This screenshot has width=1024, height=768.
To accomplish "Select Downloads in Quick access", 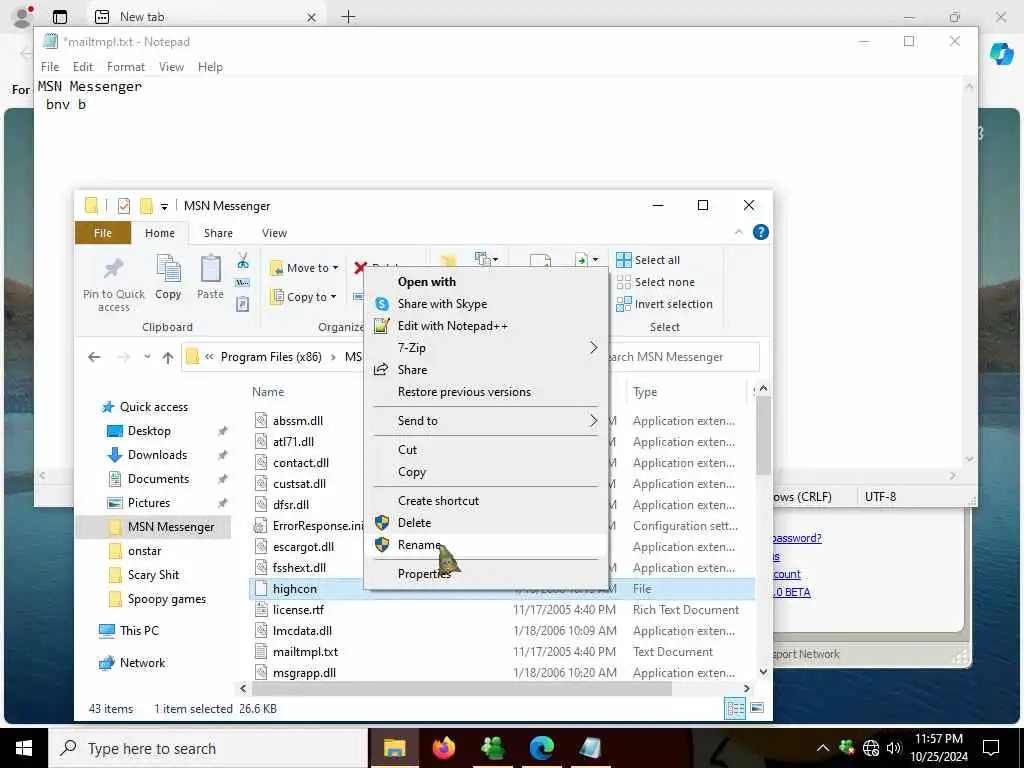I will click(x=157, y=455).
